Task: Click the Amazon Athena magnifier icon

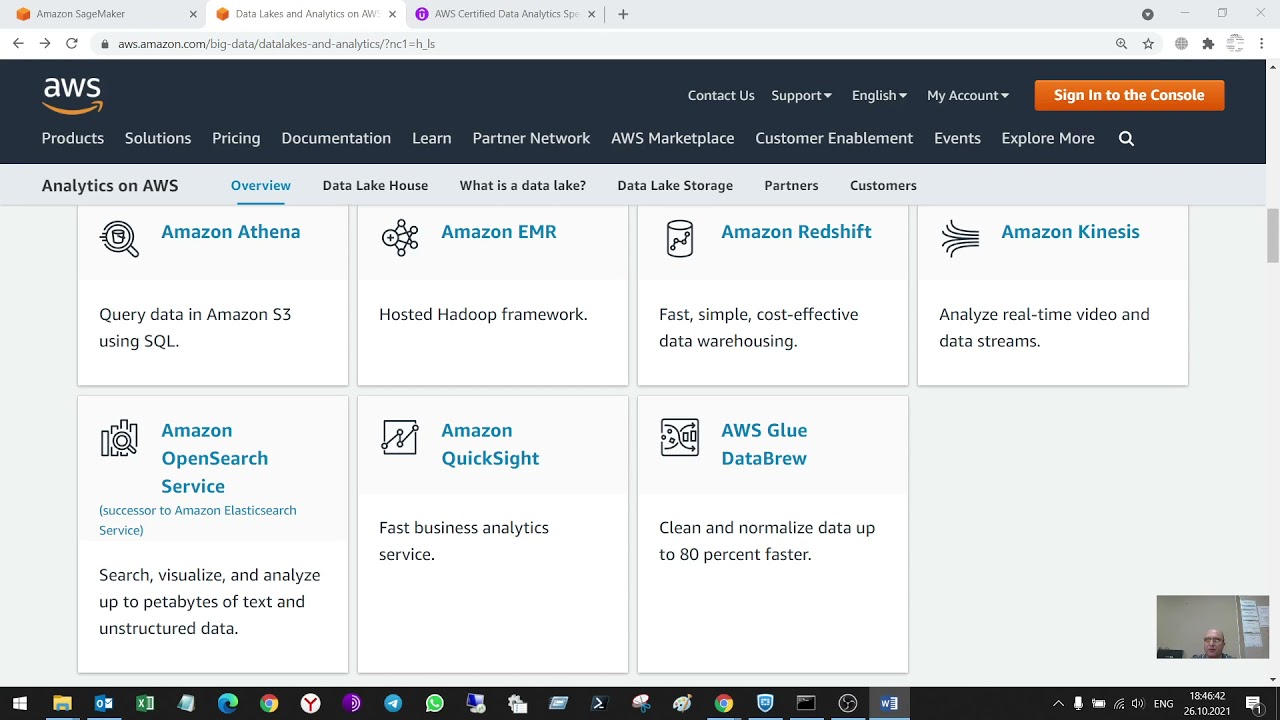Action: [119, 239]
